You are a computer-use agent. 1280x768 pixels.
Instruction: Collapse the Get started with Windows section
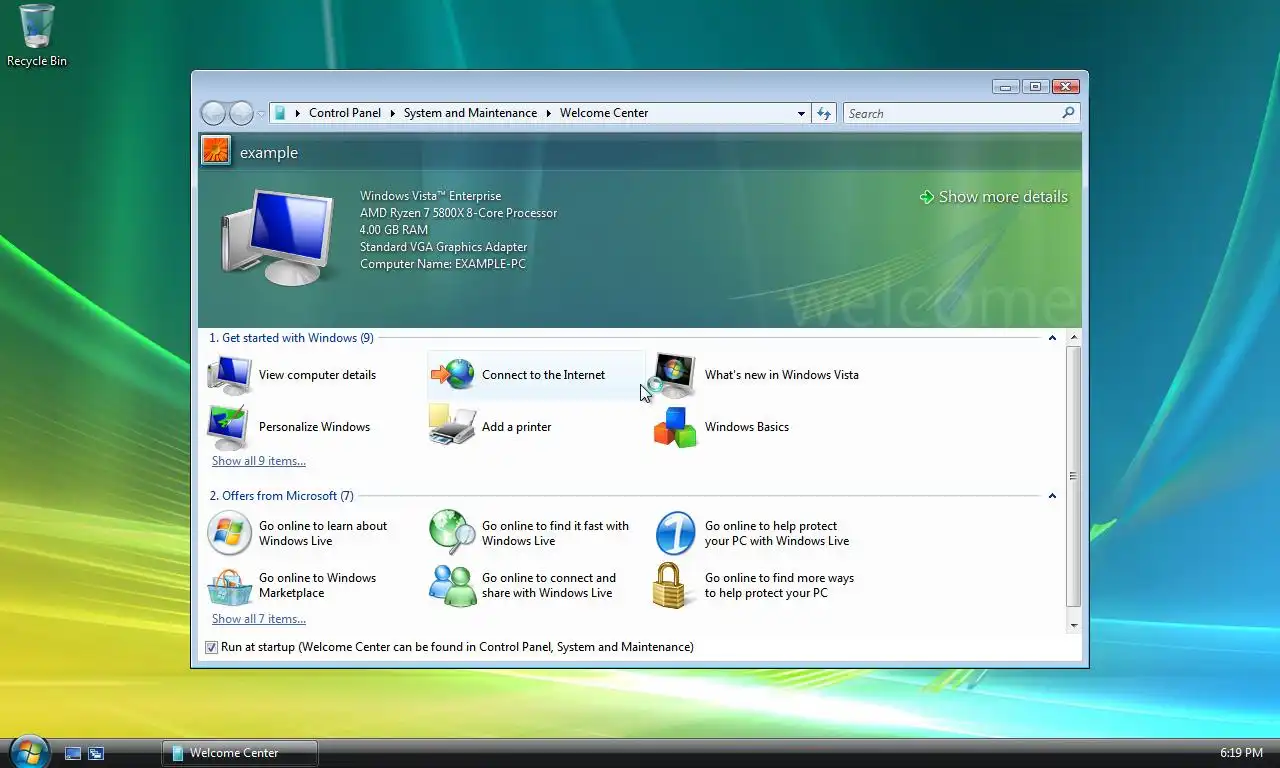1052,338
